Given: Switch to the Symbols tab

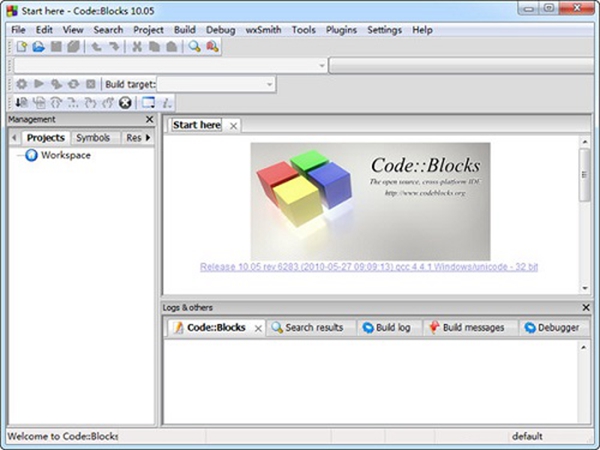Looking at the screenshot, I should (93, 137).
